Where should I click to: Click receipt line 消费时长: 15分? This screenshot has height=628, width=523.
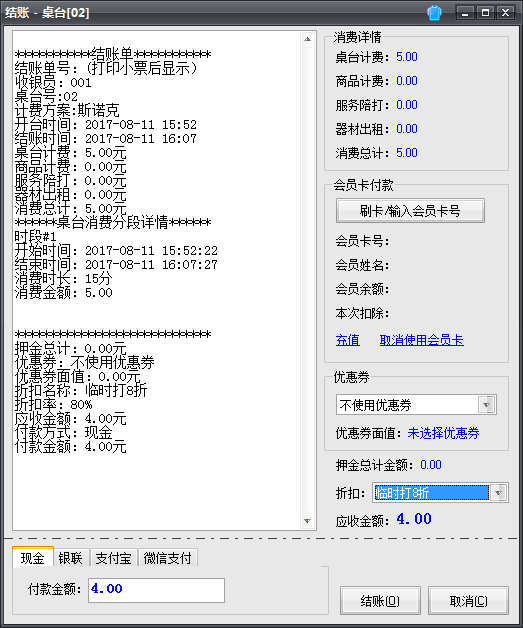click(x=64, y=278)
